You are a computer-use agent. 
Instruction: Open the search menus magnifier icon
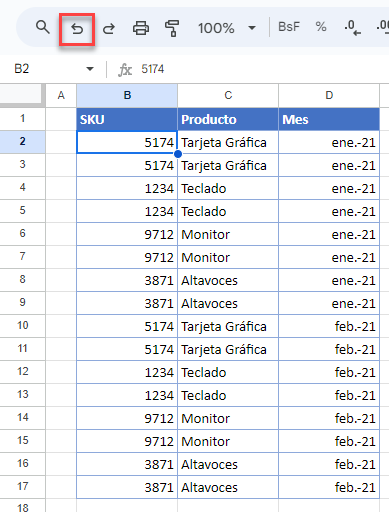click(x=43, y=27)
